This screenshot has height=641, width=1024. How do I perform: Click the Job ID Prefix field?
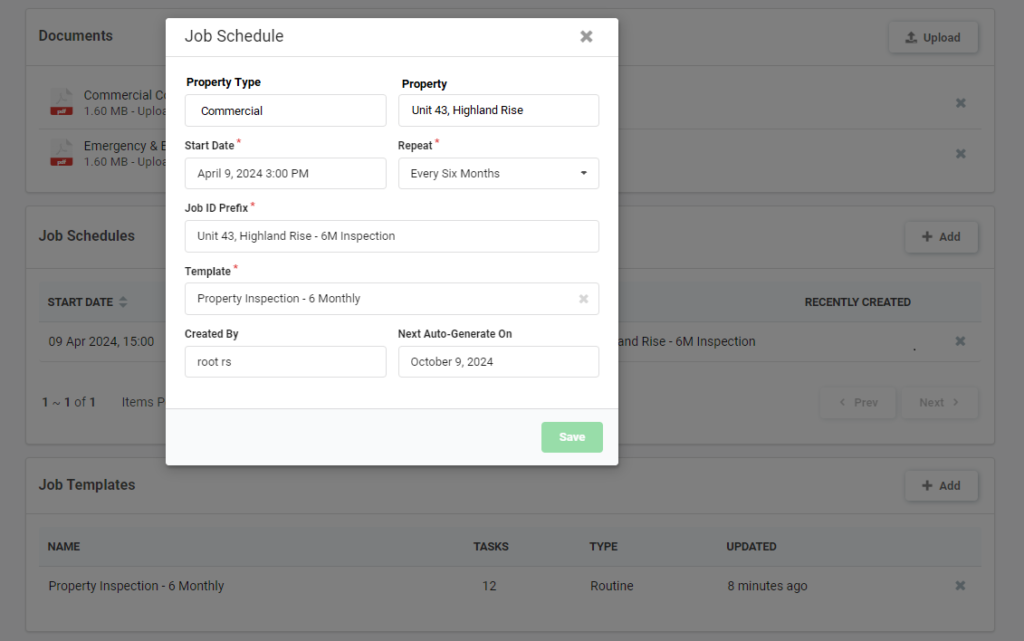click(392, 236)
